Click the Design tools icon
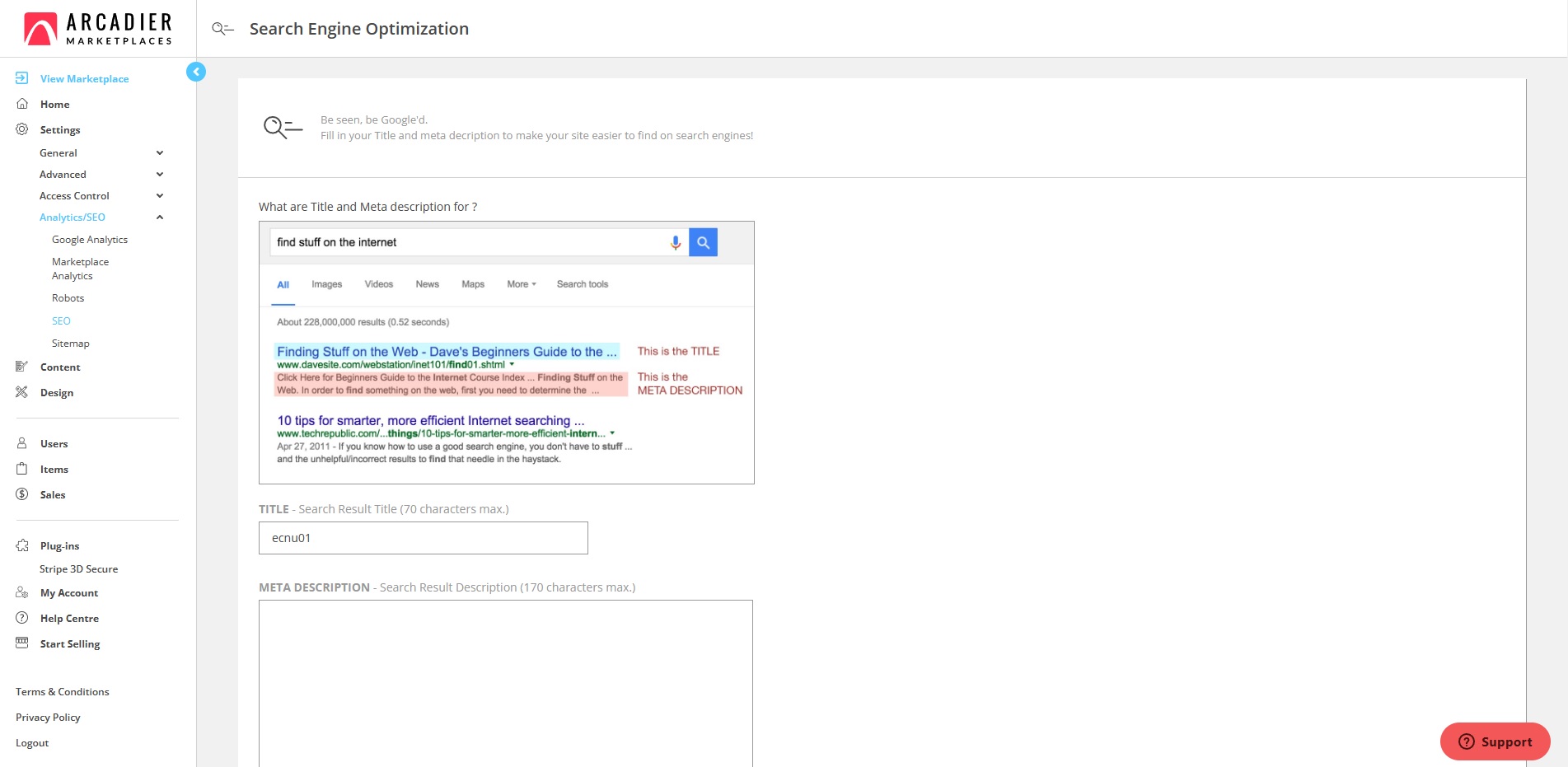 pyautogui.click(x=22, y=392)
